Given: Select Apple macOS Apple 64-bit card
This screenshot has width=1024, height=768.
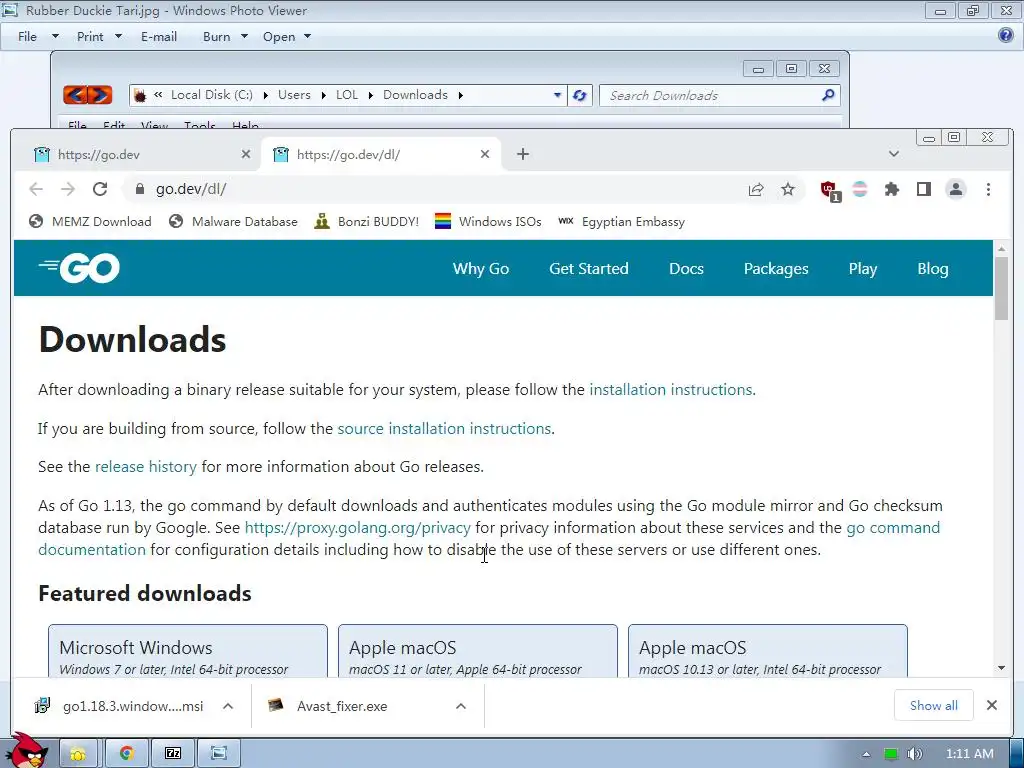Looking at the screenshot, I should point(478,651).
